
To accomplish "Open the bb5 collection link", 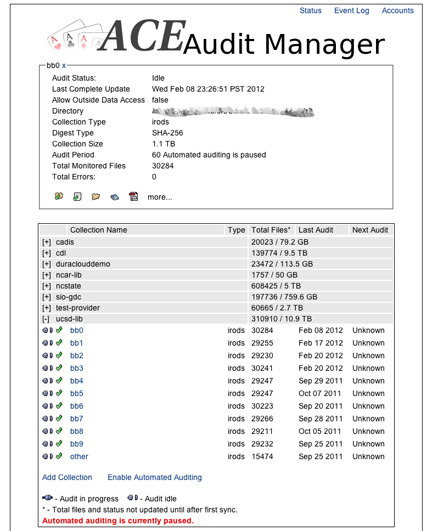I will click(x=77, y=393).
